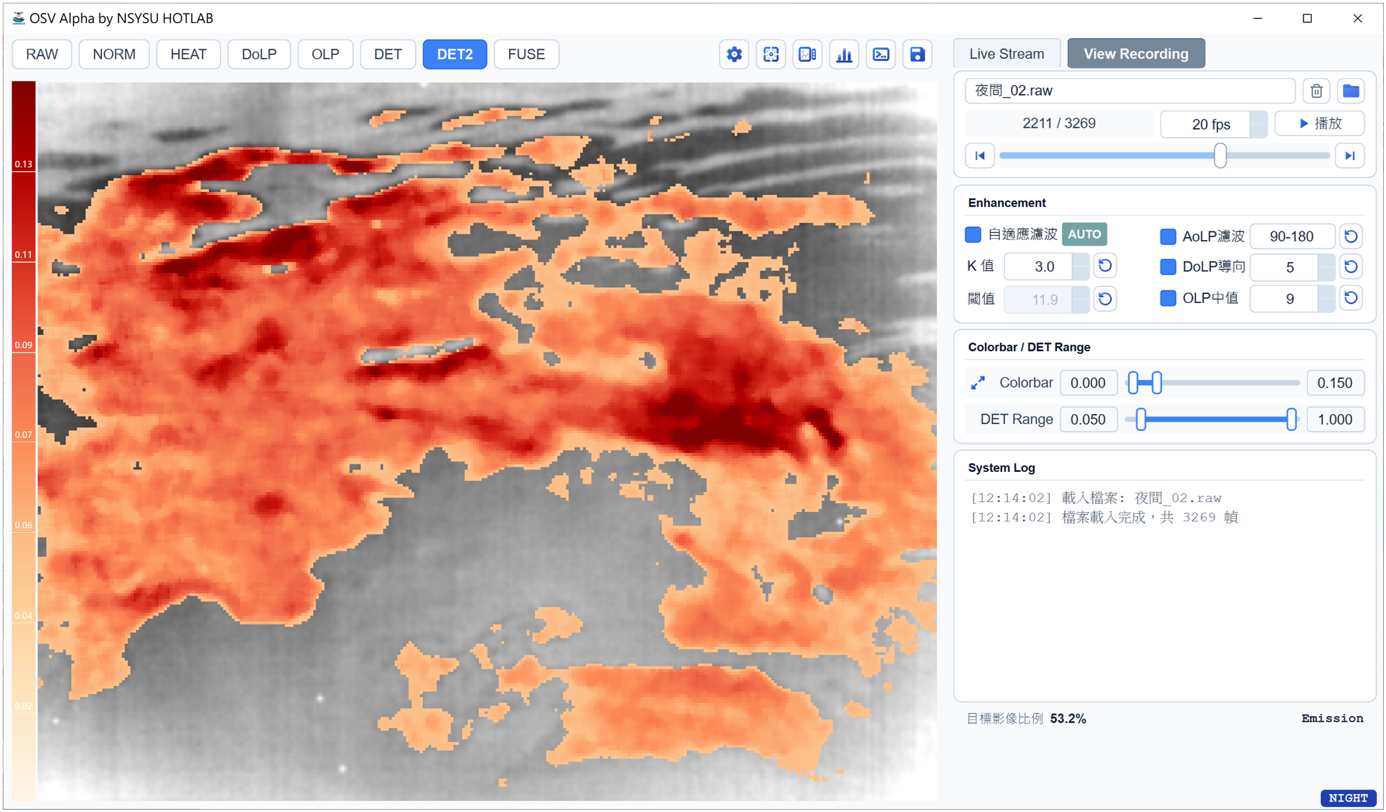This screenshot has width=1386, height=812.
Task: Show the histogram bar chart icon
Action: 845,55
